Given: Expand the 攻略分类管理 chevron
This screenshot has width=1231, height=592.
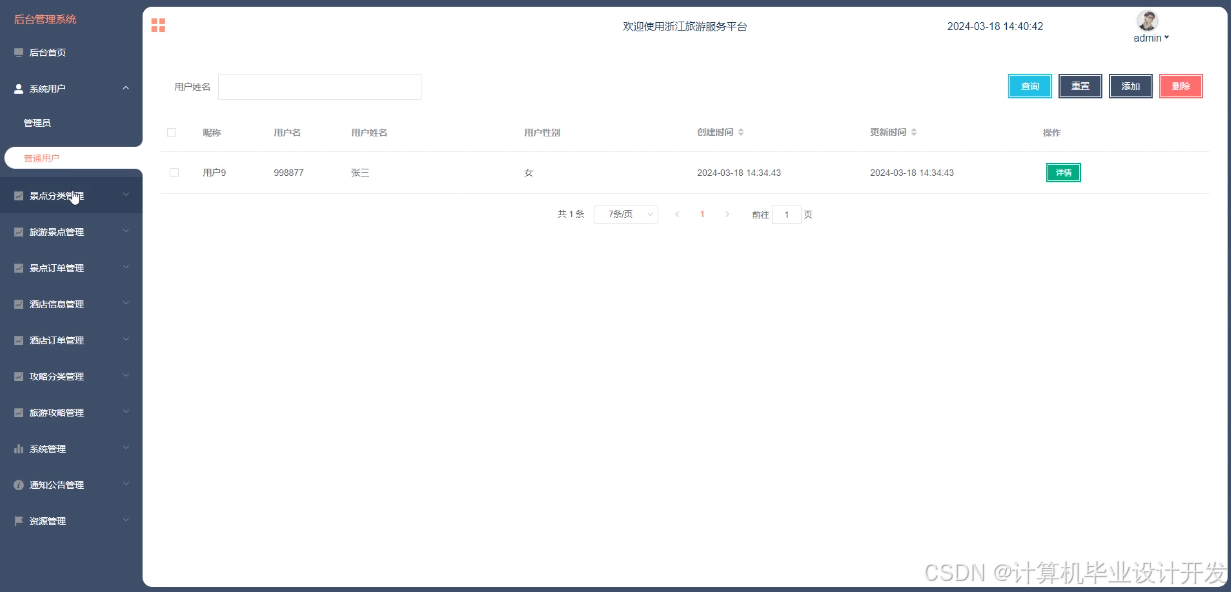Looking at the screenshot, I should coord(126,376).
